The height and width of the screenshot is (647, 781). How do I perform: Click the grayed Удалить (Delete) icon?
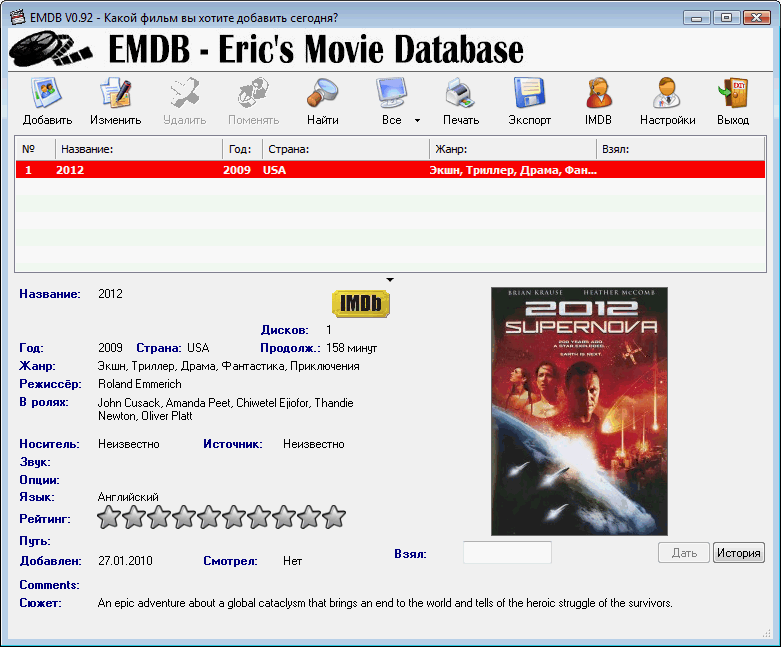pos(184,93)
